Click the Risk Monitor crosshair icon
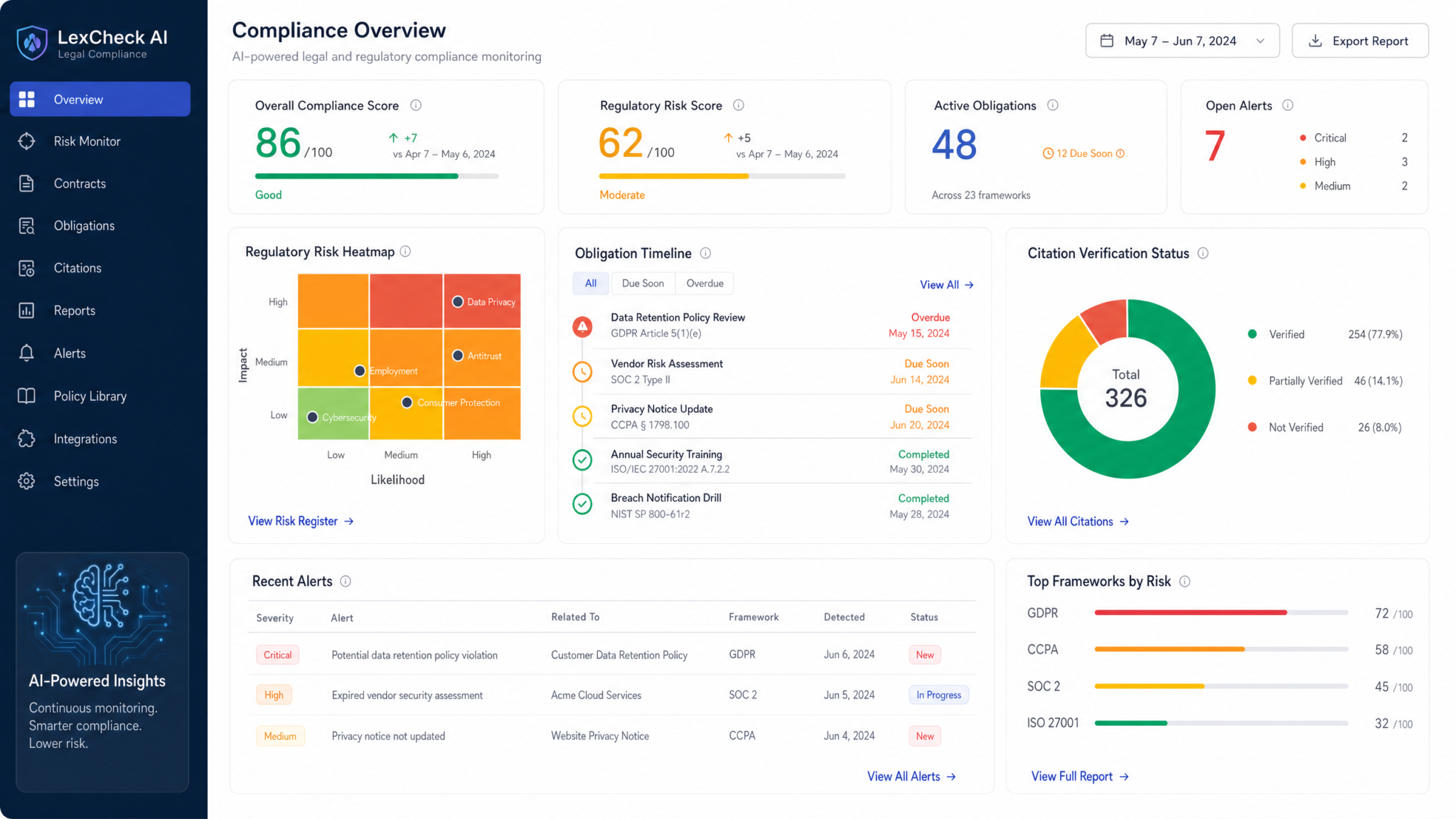The image size is (1456, 819). (27, 141)
